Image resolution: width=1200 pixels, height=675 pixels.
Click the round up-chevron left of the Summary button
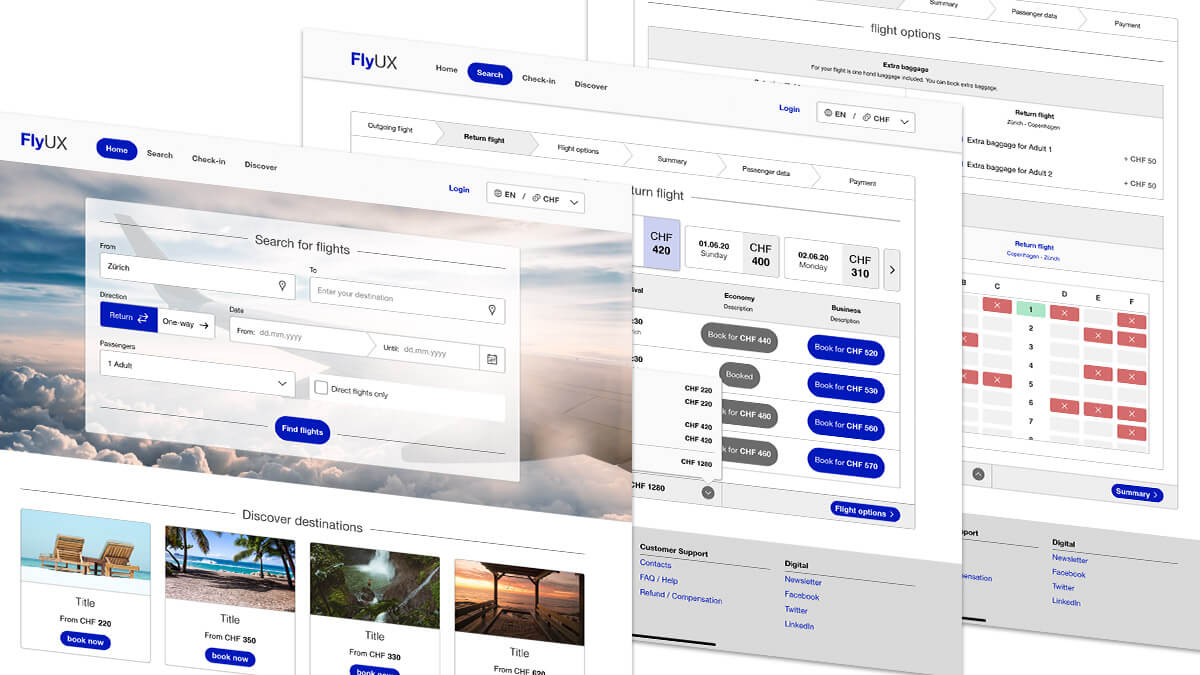tap(978, 474)
